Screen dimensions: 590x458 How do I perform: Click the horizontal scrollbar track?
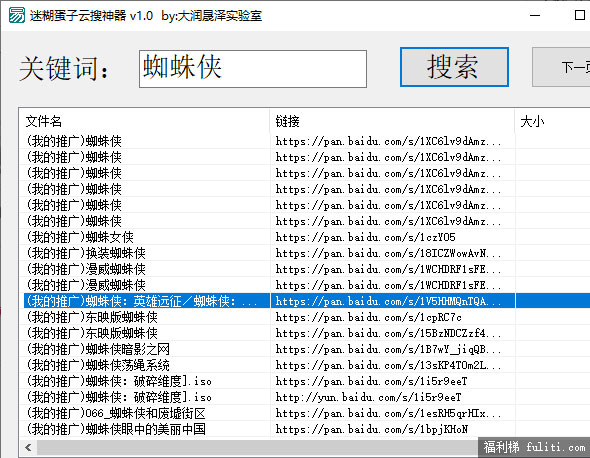point(257,447)
